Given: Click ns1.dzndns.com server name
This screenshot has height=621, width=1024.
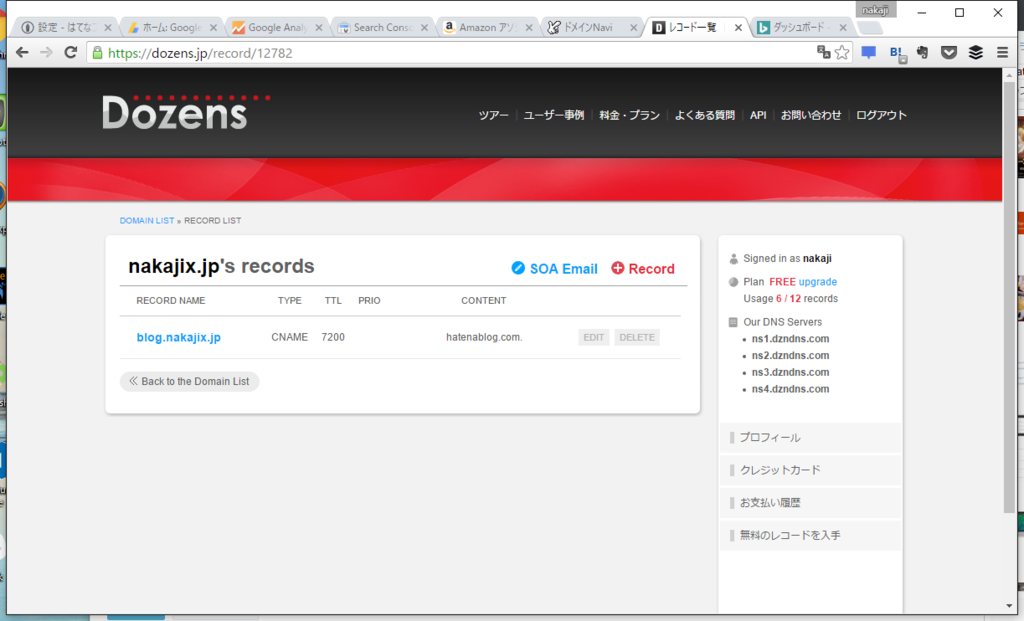Looking at the screenshot, I should (790, 339).
